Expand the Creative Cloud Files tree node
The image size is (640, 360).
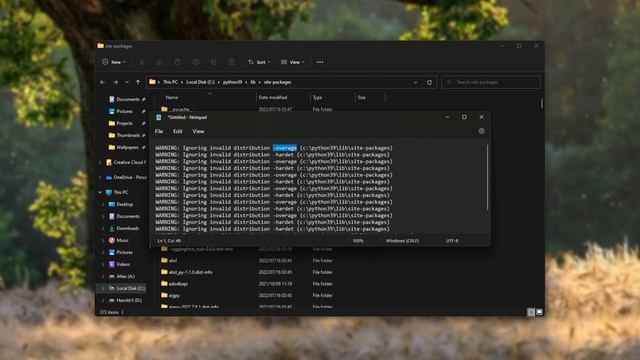[100, 162]
